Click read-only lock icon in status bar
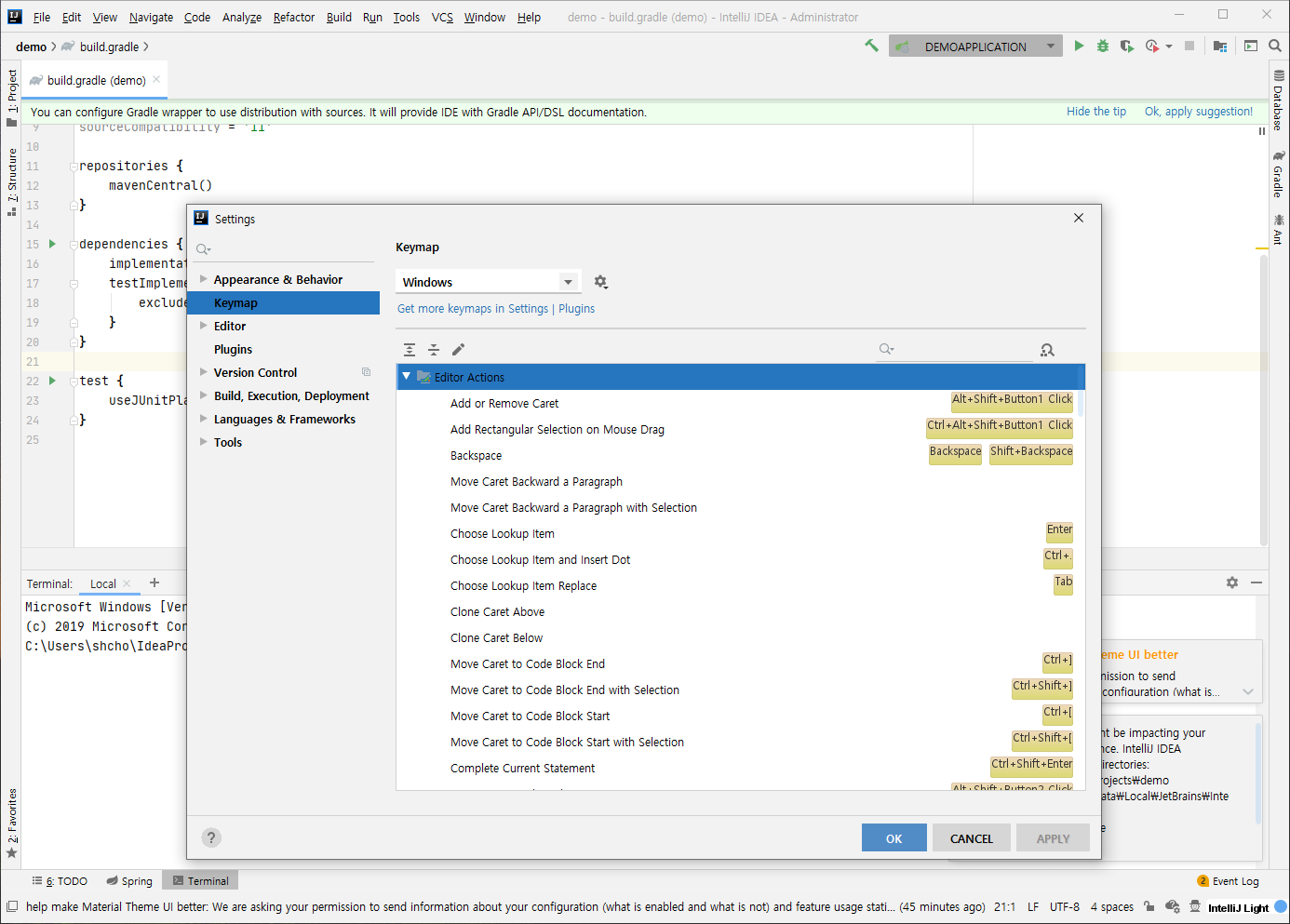 point(1149,906)
